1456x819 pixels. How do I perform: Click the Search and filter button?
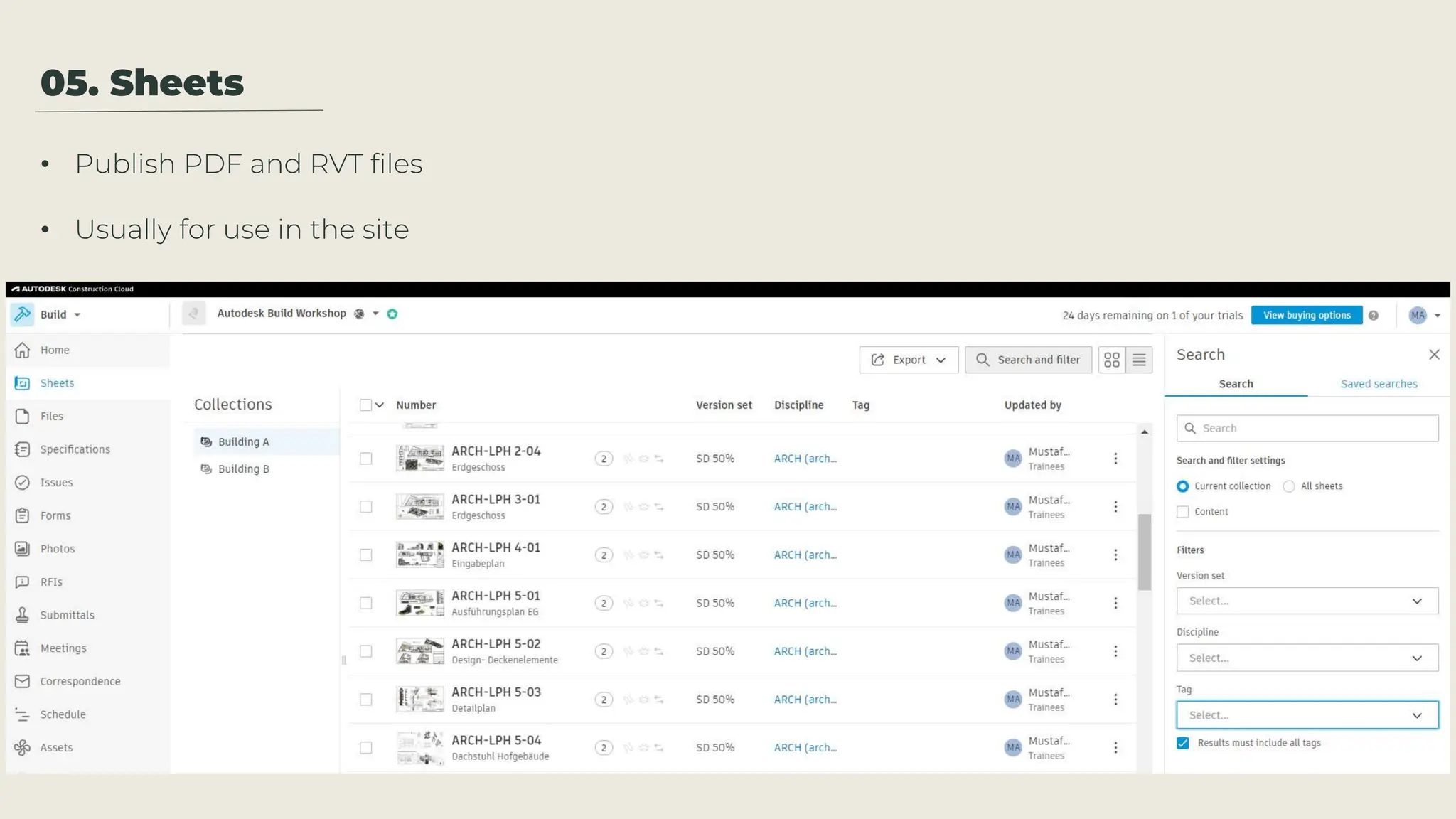click(1028, 360)
